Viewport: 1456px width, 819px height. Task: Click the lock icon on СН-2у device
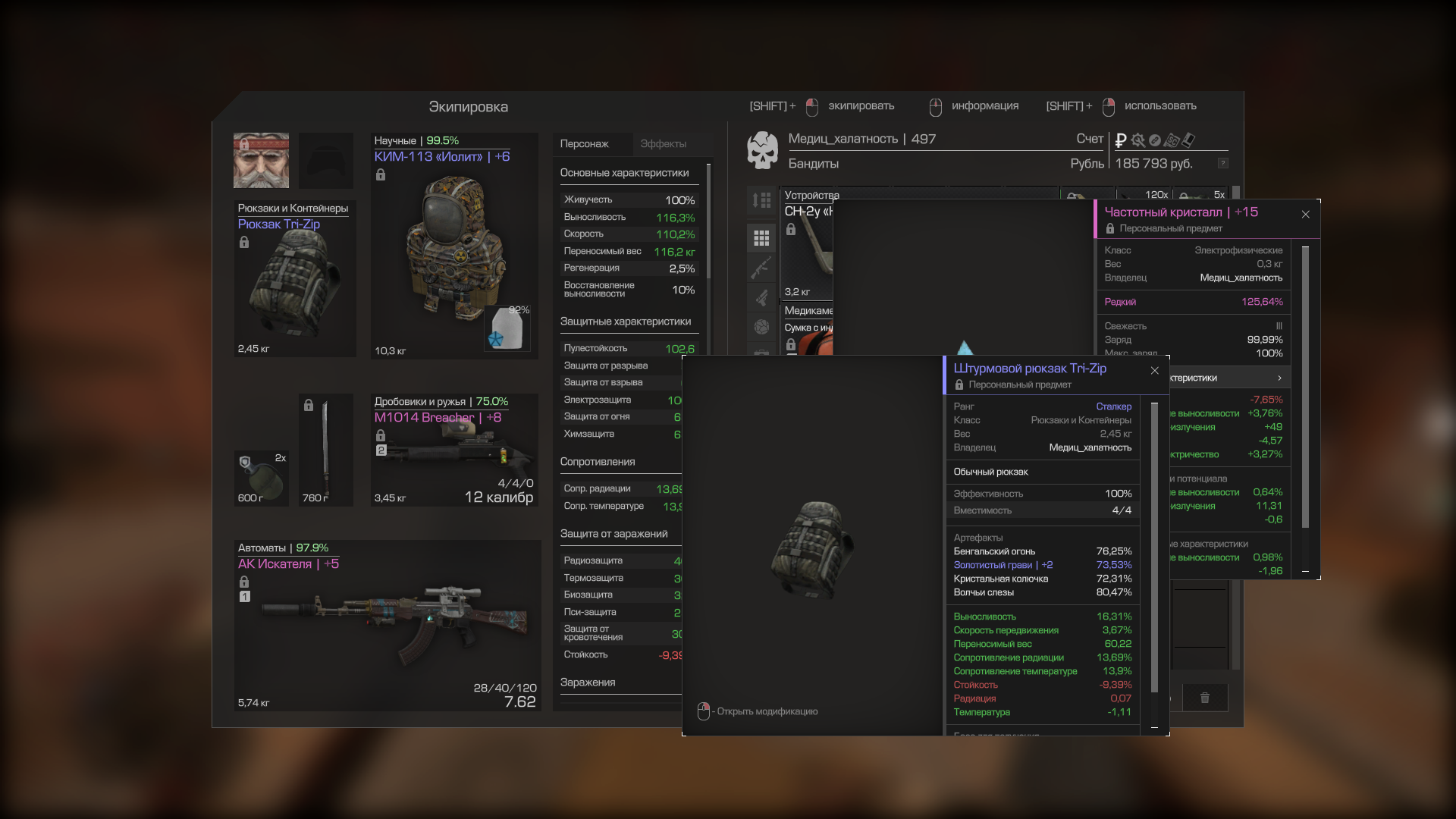(791, 229)
